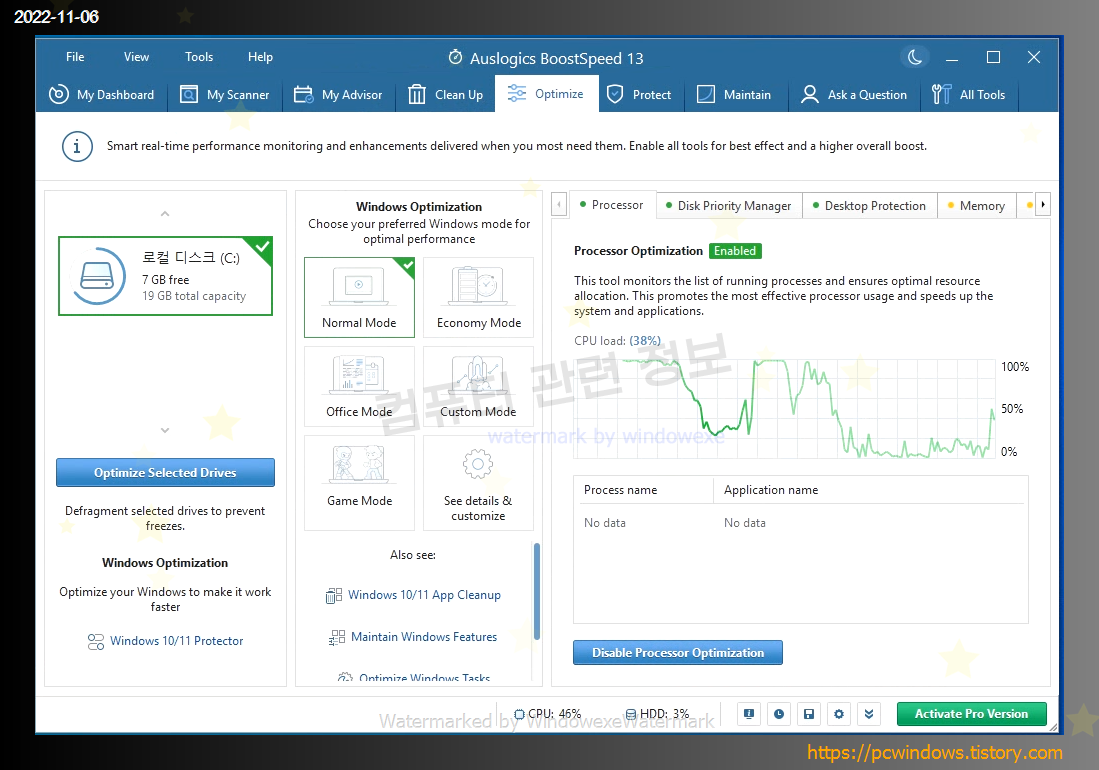Switch to the Clean Up tab
1099x770 pixels.
coord(446,95)
